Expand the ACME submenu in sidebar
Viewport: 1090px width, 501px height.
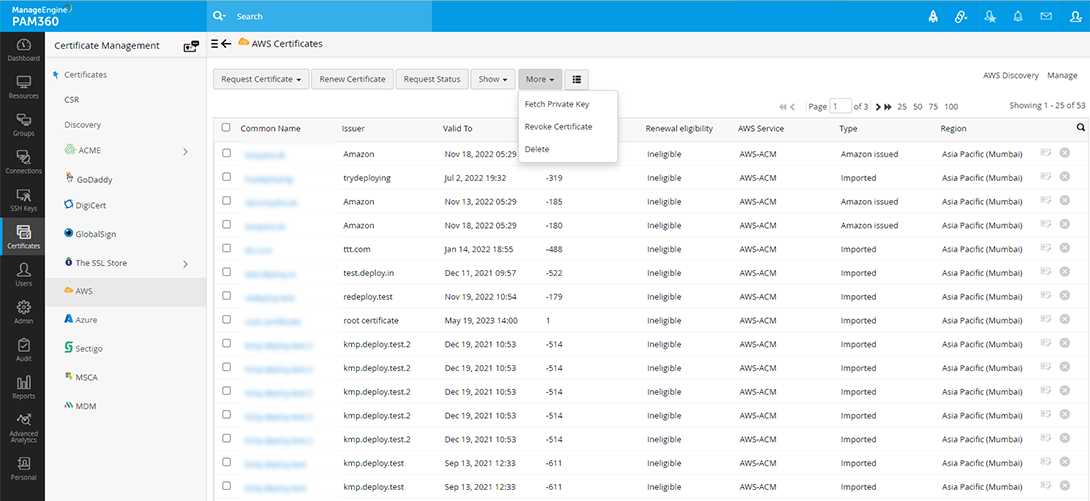[185, 151]
